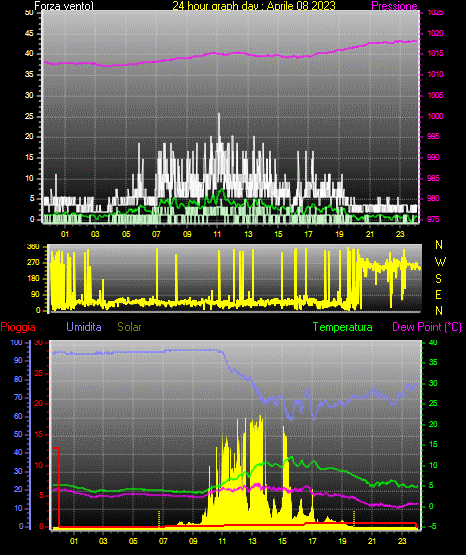This screenshot has height=555, width=466.
Task: Select the Umidita legend label
Action: 84,327
